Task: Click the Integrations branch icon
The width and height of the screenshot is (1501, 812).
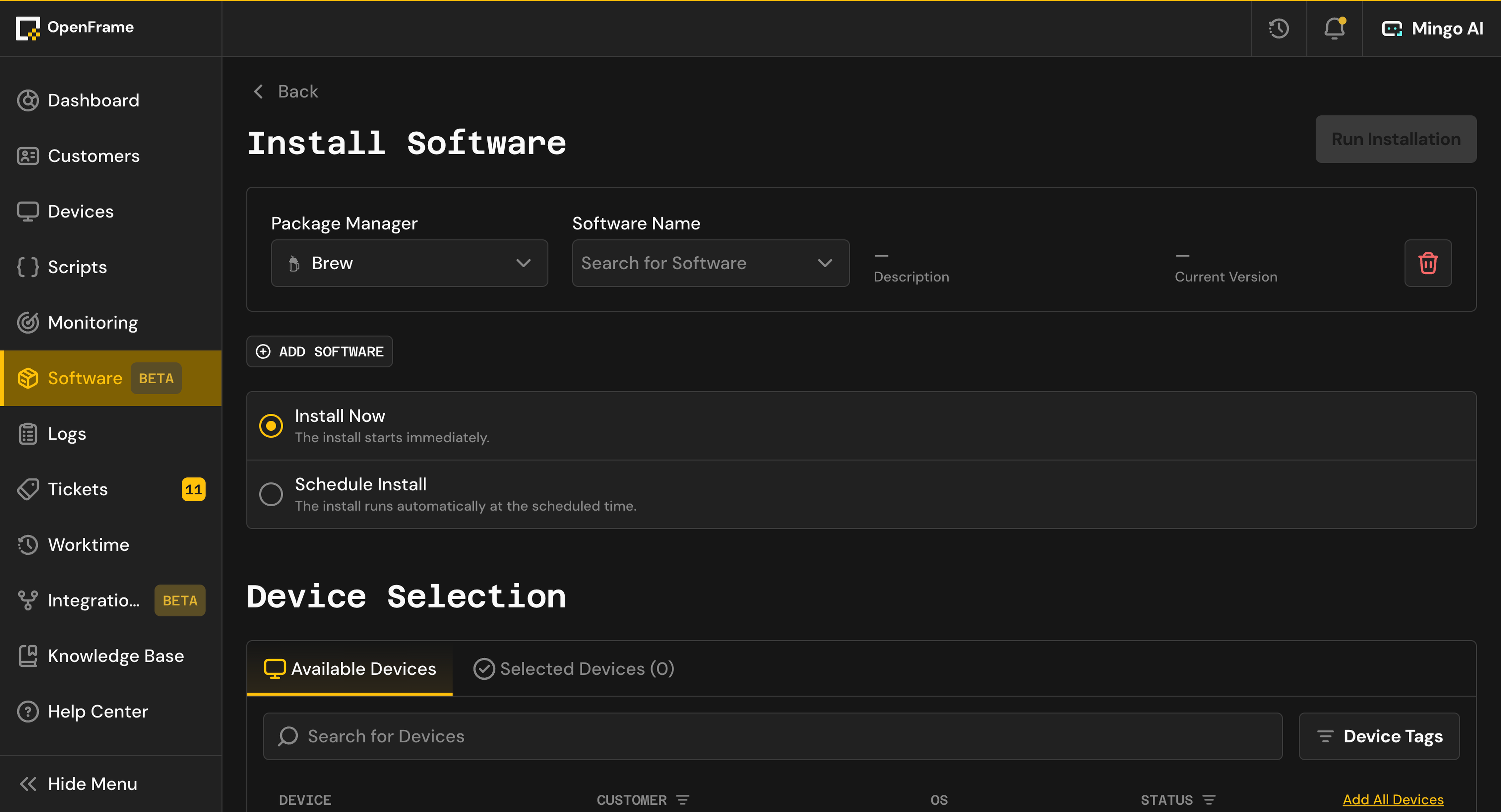Action: tap(28, 600)
